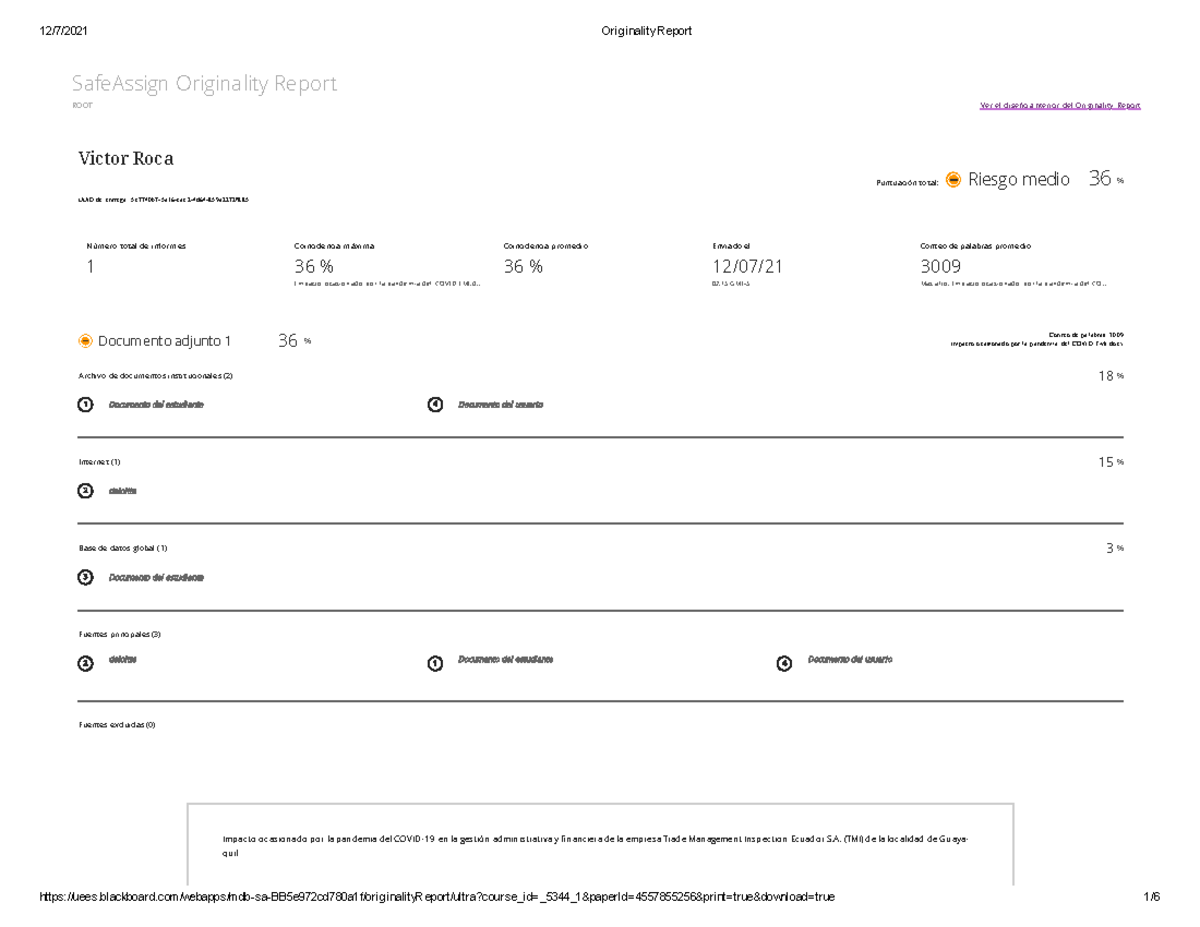Image resolution: width=1200 pixels, height=927 pixels.
Task: Toggle Documento del usuario source in Fuentes principales
Action: point(785,660)
